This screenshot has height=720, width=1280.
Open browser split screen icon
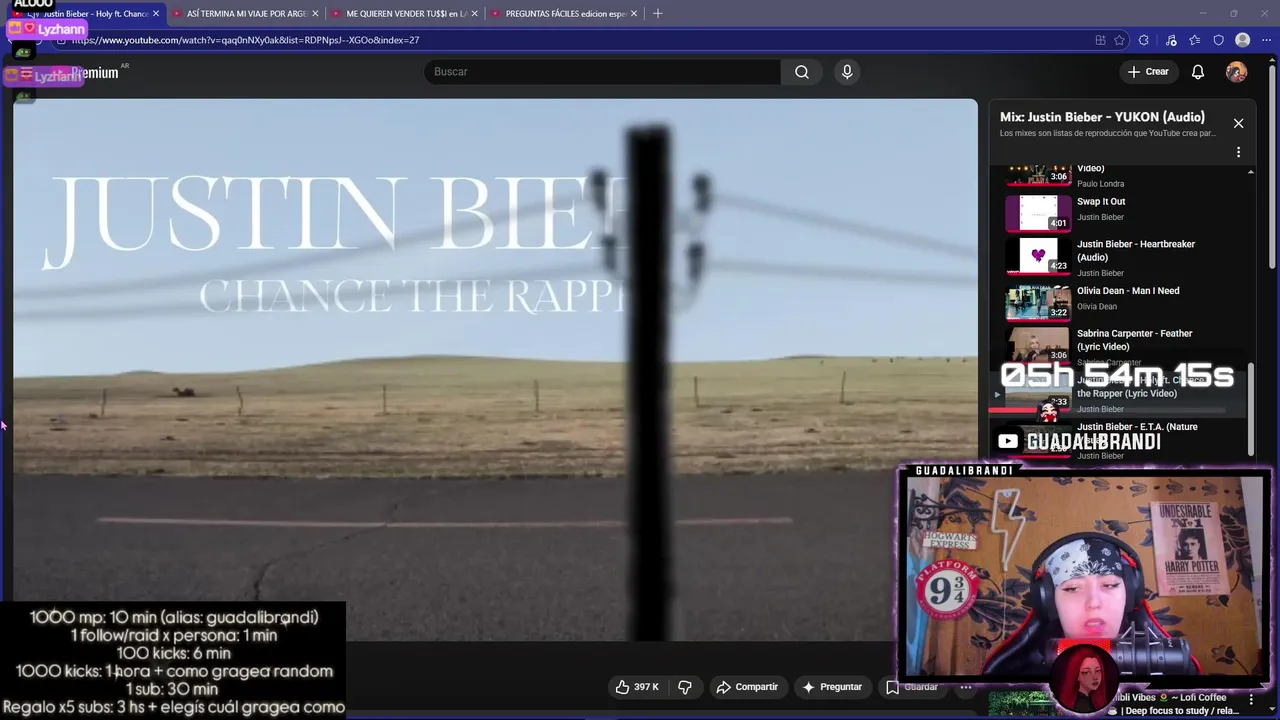pos(1100,40)
